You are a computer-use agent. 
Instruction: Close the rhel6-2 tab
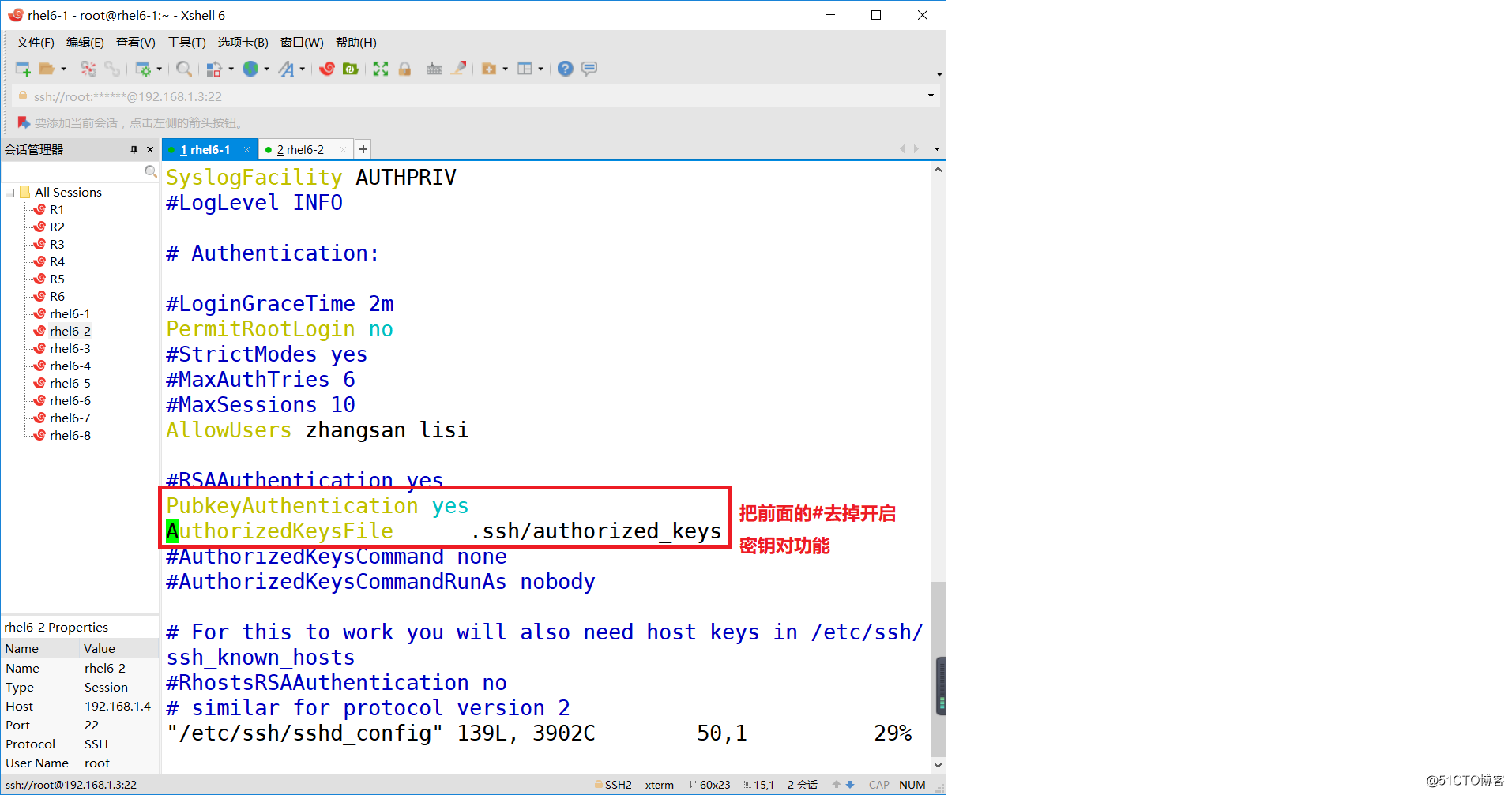click(x=343, y=150)
